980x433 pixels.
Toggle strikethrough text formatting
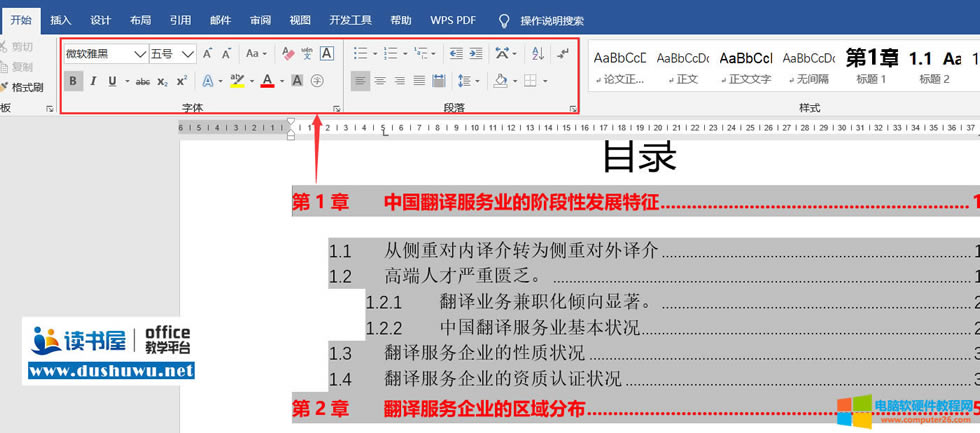142,81
